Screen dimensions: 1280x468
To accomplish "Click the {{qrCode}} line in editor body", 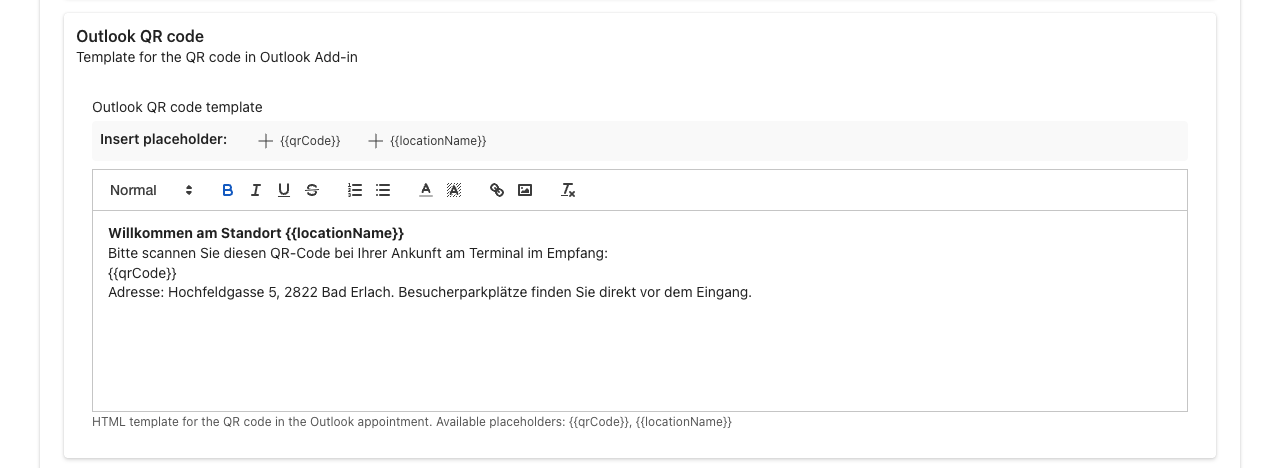I will coord(142,273).
